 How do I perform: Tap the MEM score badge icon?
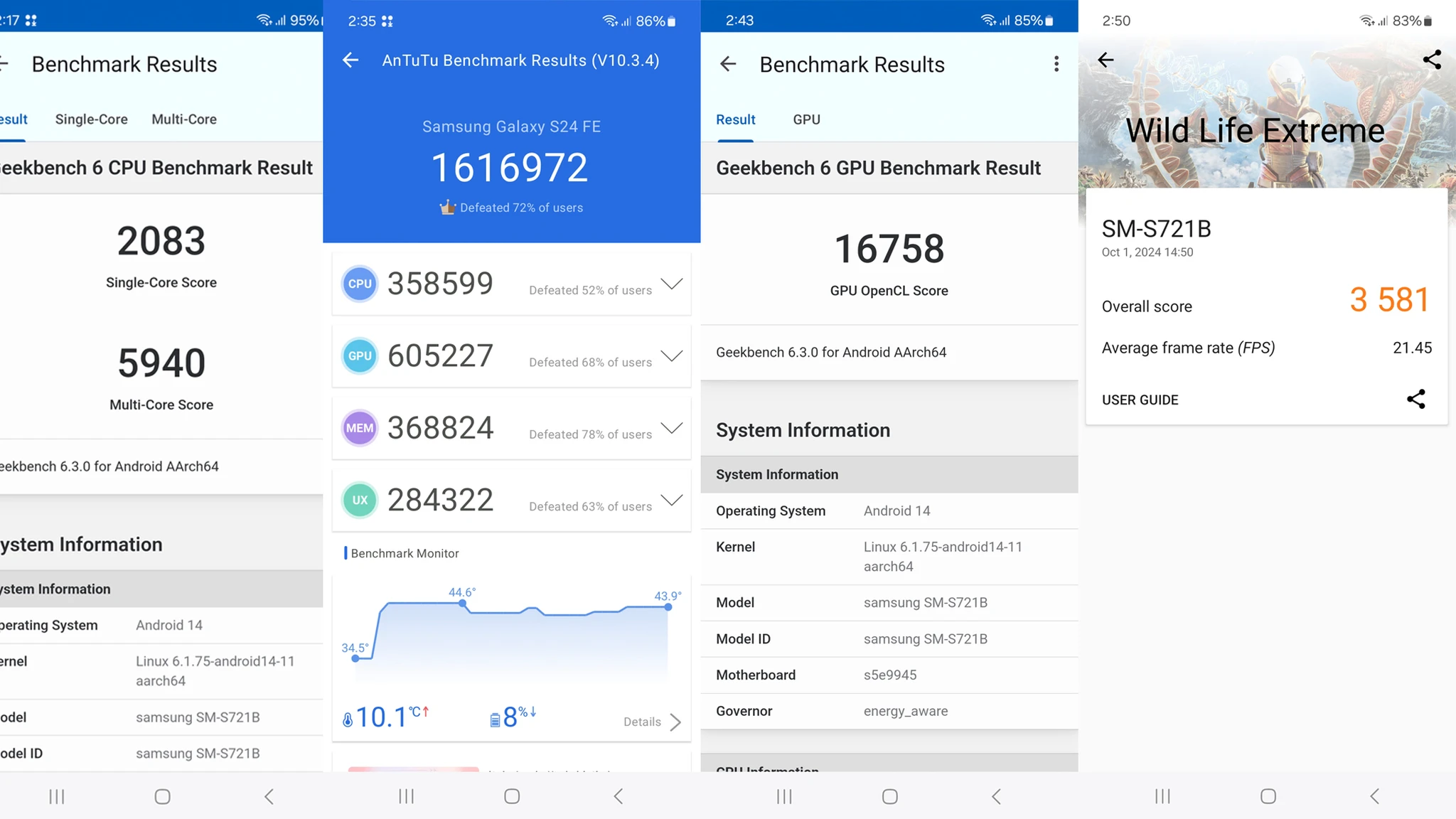tap(360, 428)
